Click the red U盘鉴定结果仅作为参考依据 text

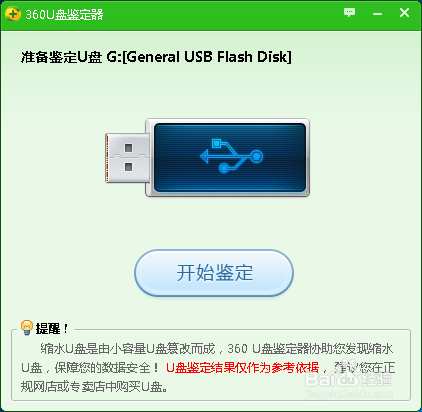click(x=243, y=368)
